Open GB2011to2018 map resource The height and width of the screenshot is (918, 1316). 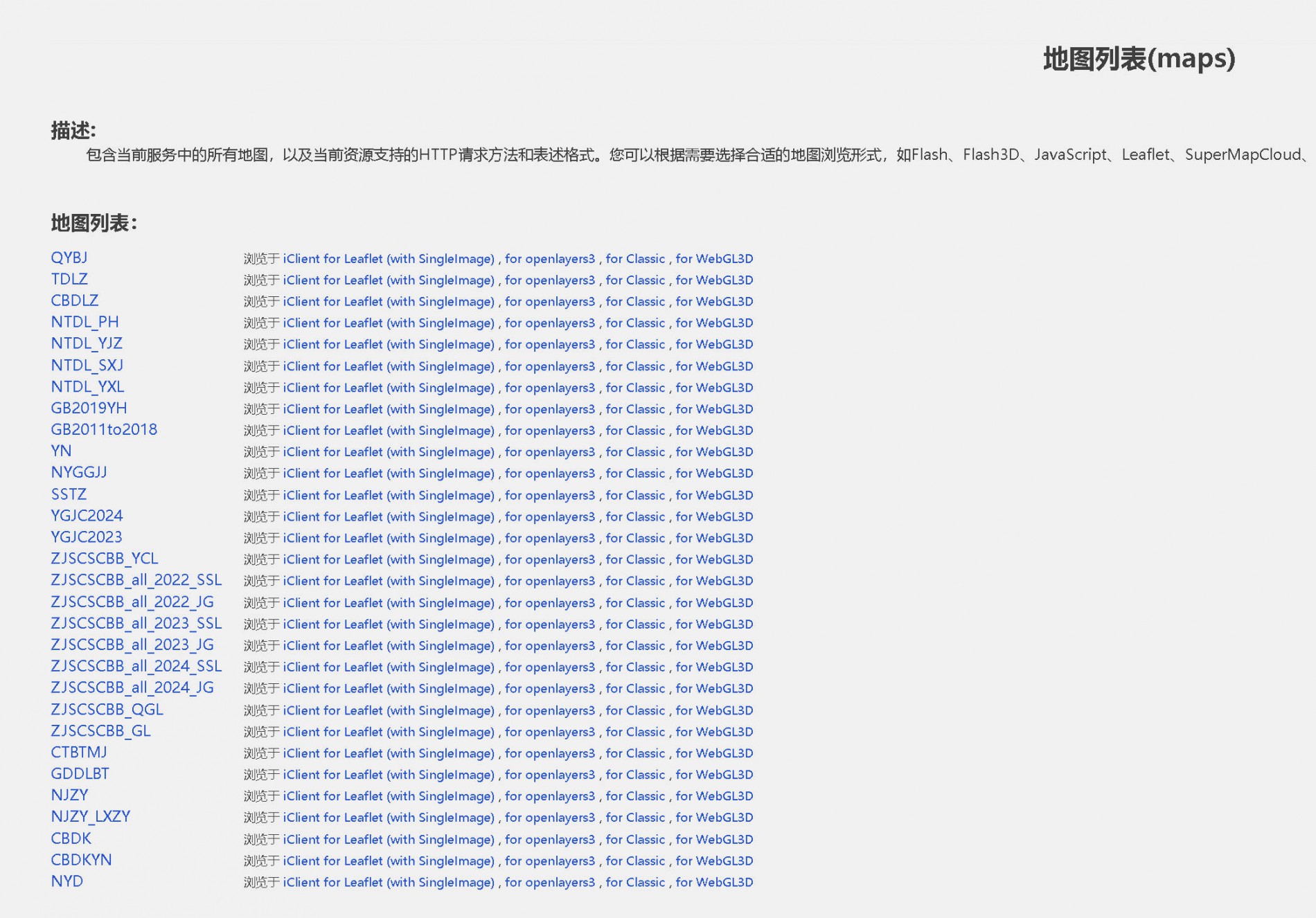[x=104, y=429]
